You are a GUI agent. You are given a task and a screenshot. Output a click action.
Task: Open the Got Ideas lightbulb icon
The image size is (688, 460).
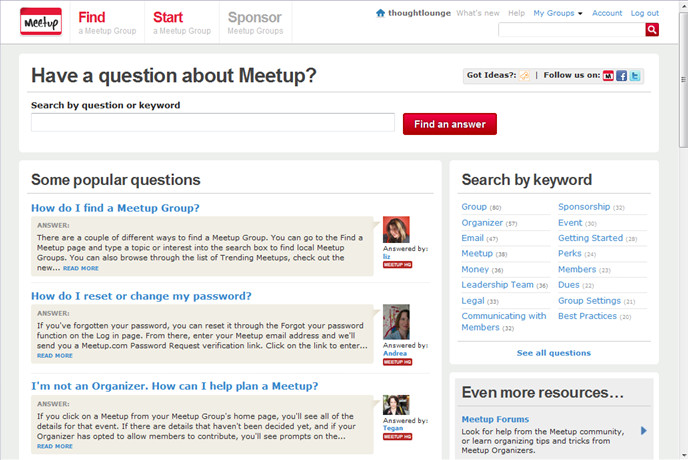[x=525, y=75]
